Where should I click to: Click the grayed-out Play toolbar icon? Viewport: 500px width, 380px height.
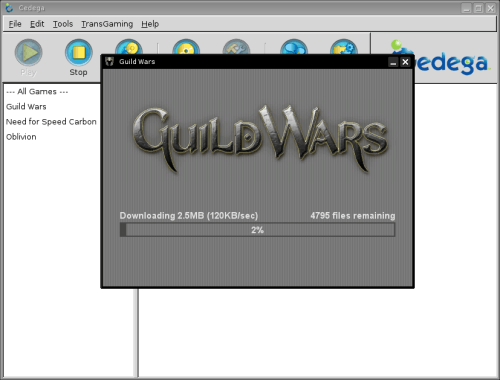point(28,57)
